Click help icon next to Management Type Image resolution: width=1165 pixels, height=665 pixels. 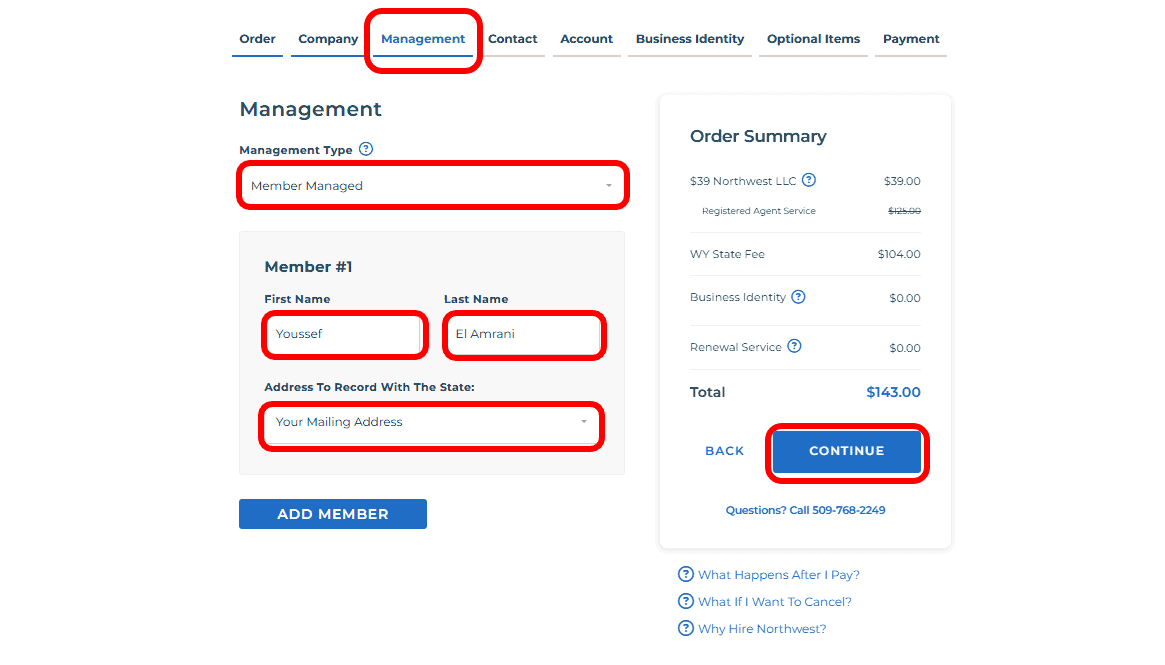pyautogui.click(x=366, y=150)
